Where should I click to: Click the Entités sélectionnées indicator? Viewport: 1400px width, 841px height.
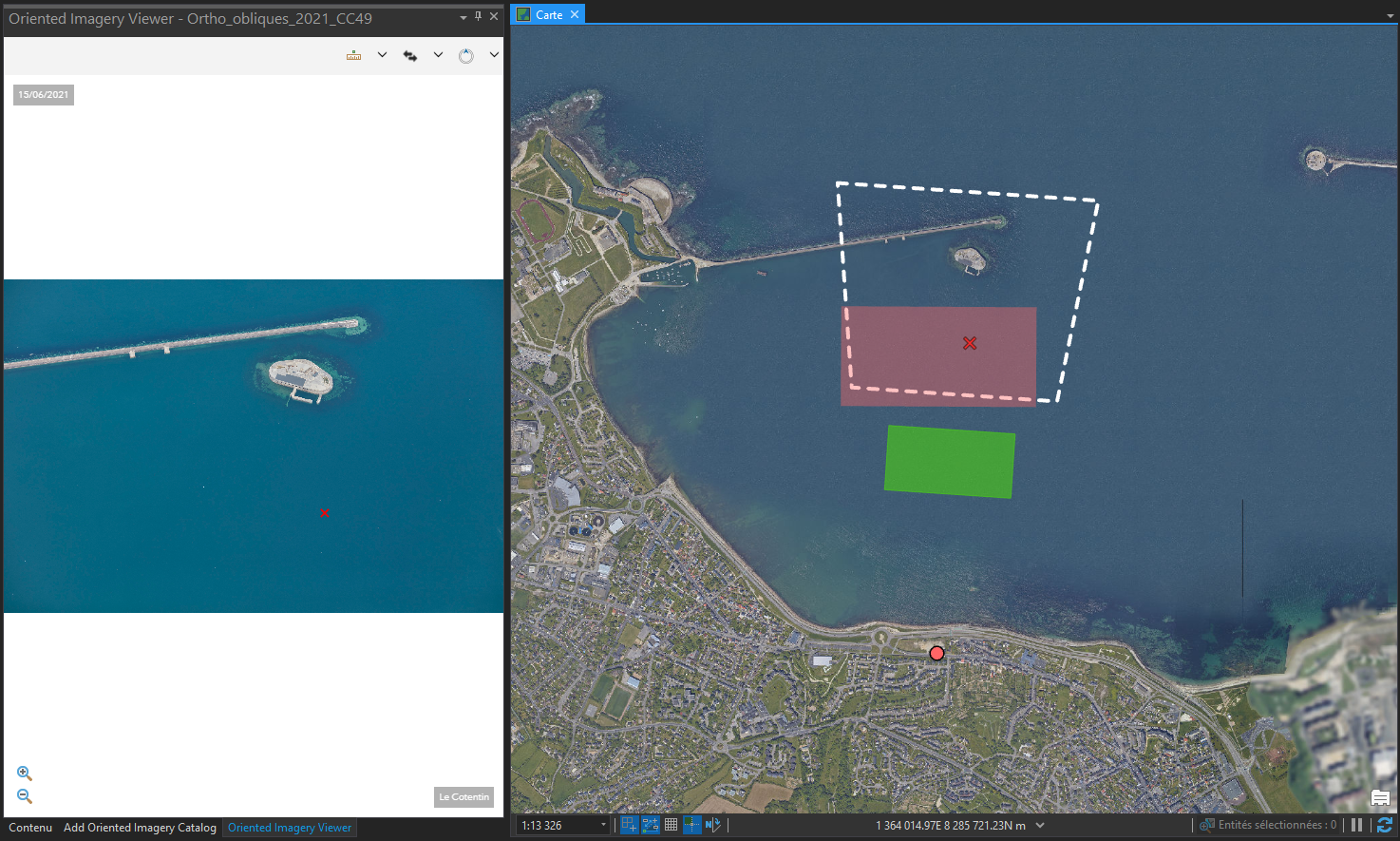(x=1268, y=825)
